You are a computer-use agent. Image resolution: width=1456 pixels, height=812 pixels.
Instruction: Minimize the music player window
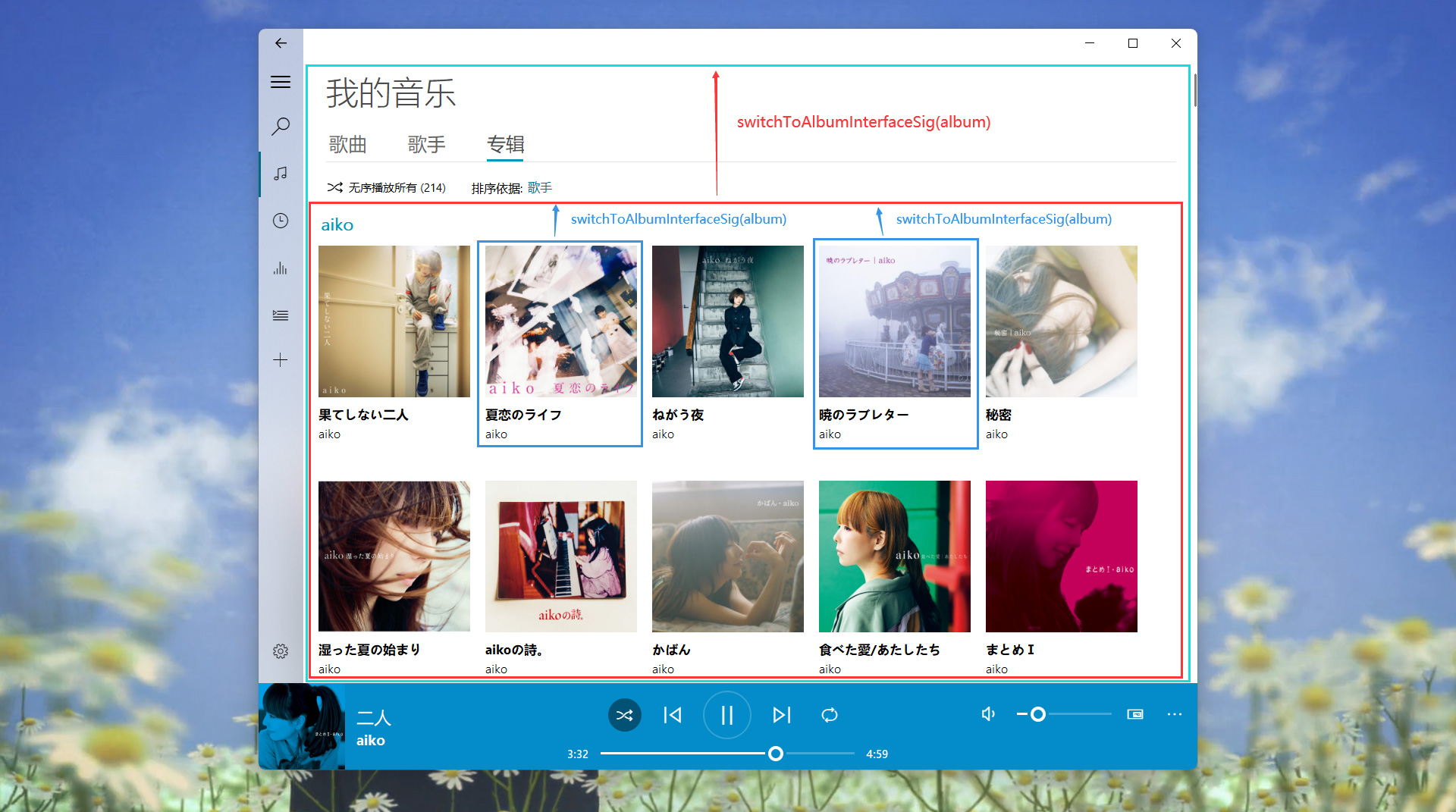(x=1090, y=43)
